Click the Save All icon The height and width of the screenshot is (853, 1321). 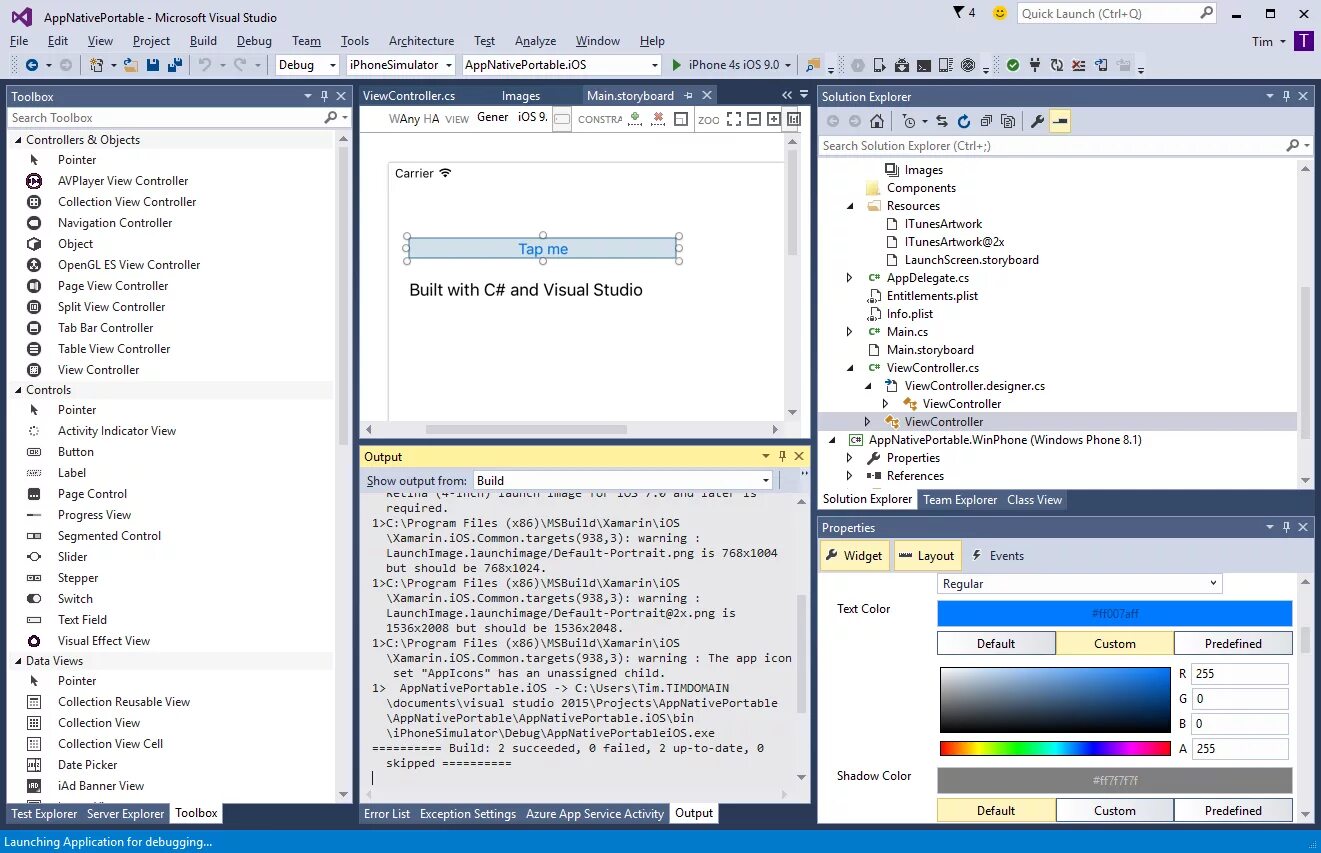175,65
